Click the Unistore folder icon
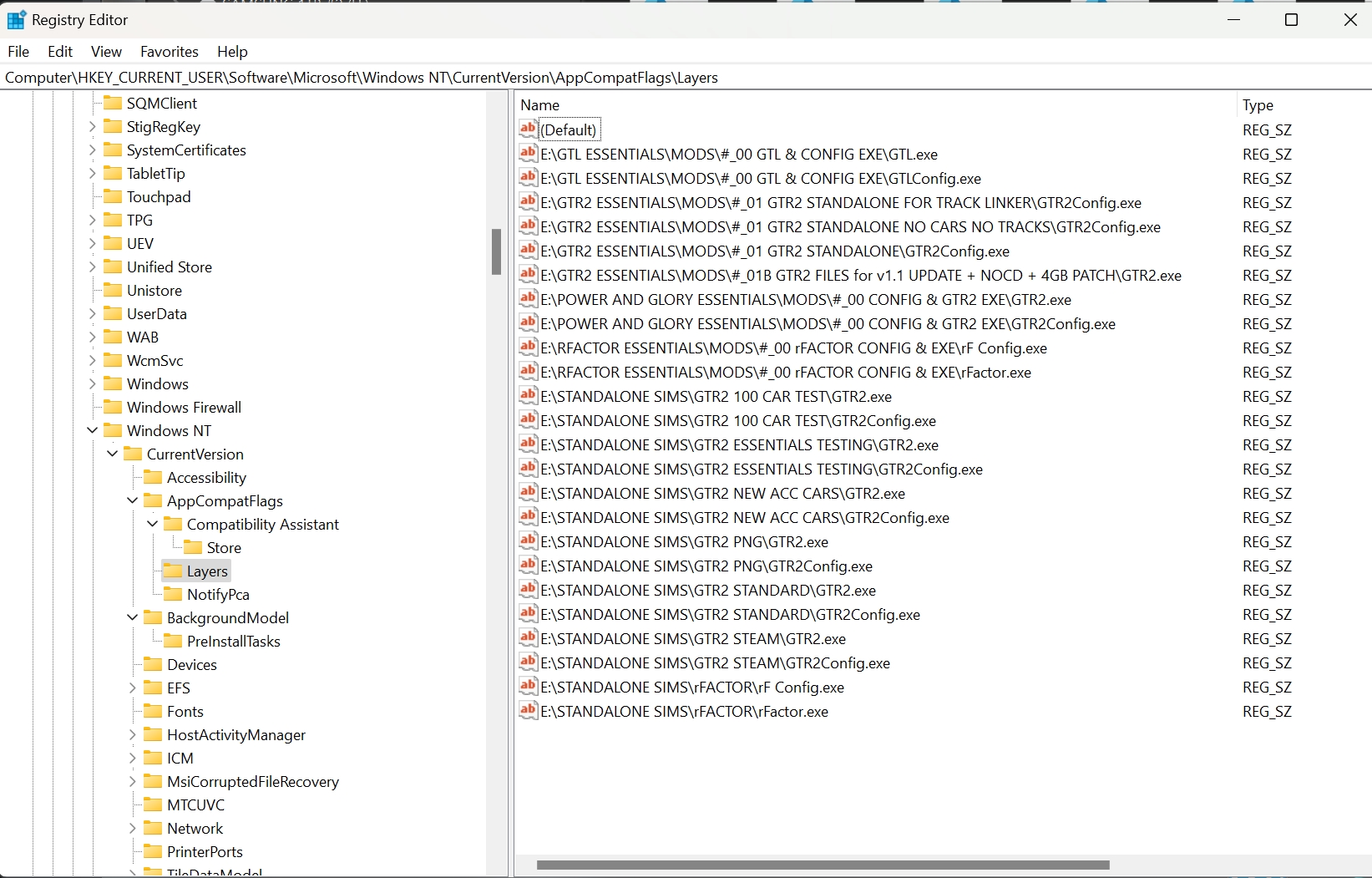Screen dimensions: 1372x878 pyautogui.click(x=113, y=290)
